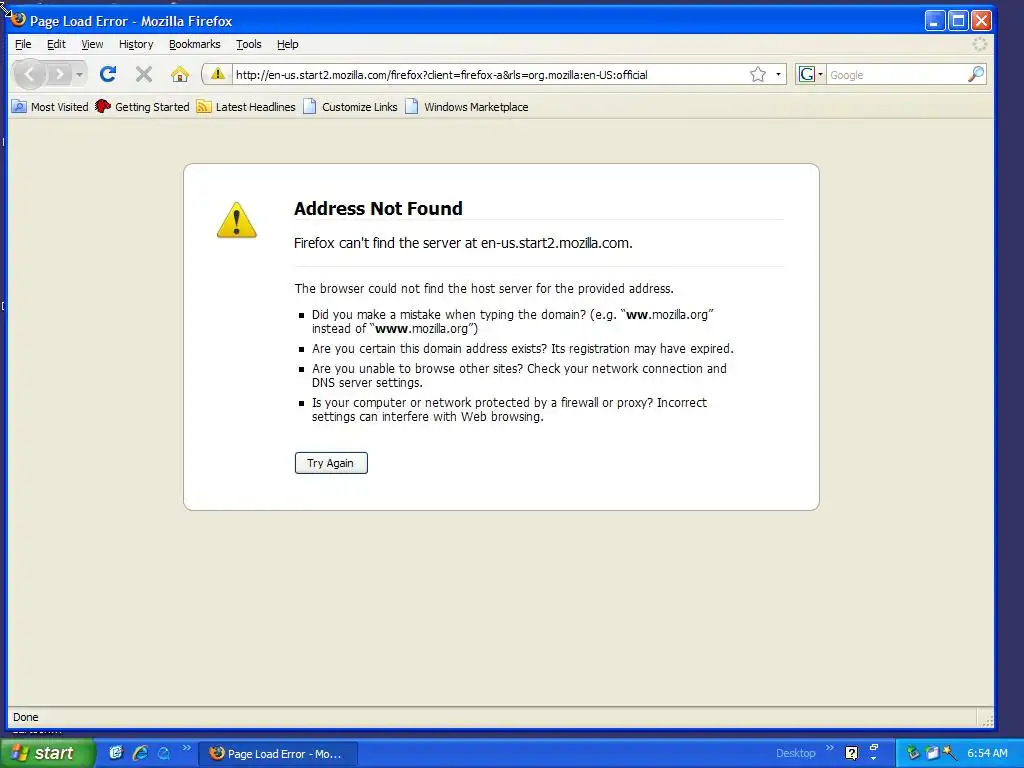Click the help question mark taskbar icon
Screen dimensions: 1024x768
click(851, 754)
